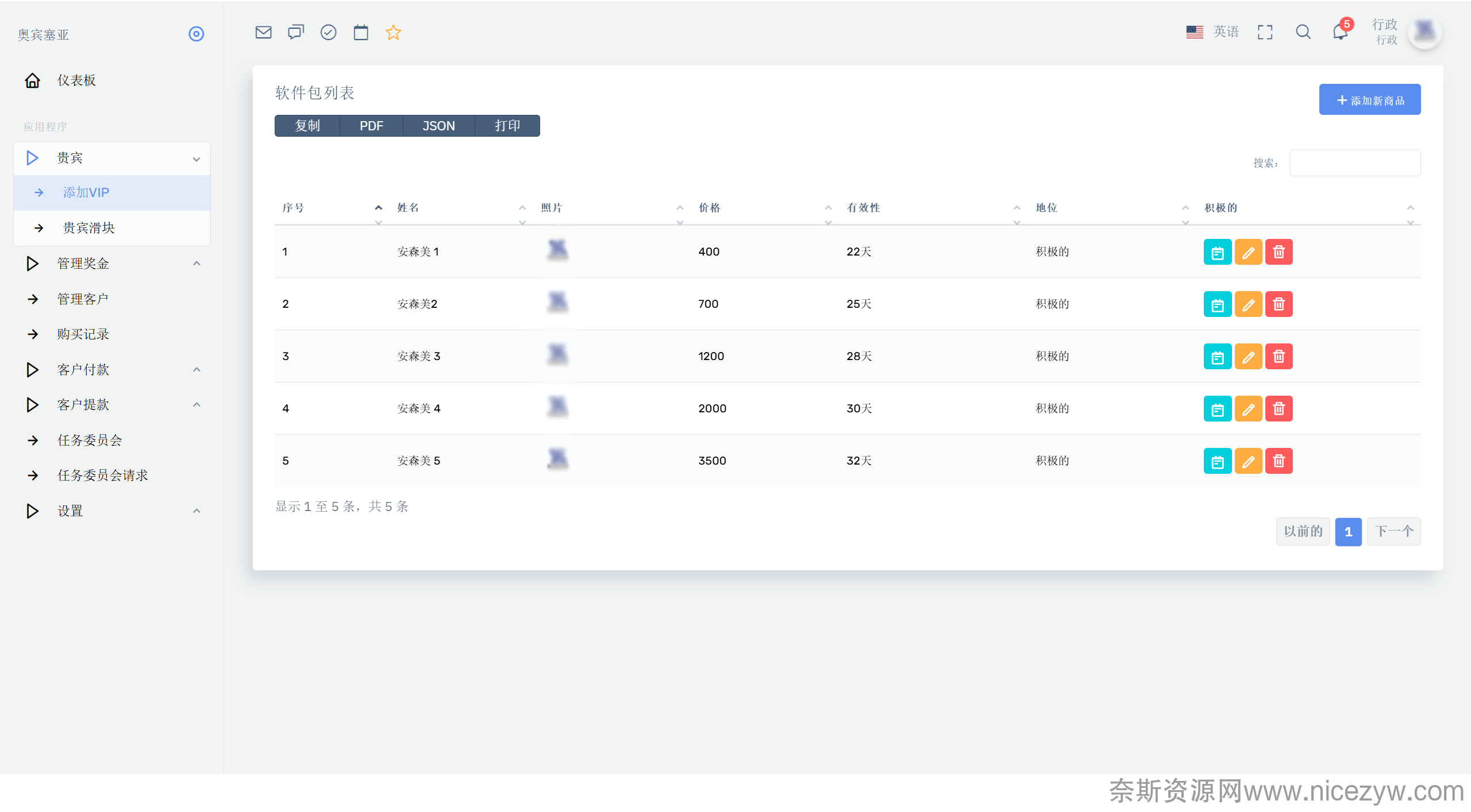Delete 安森美 5 with red trash

point(1279,461)
